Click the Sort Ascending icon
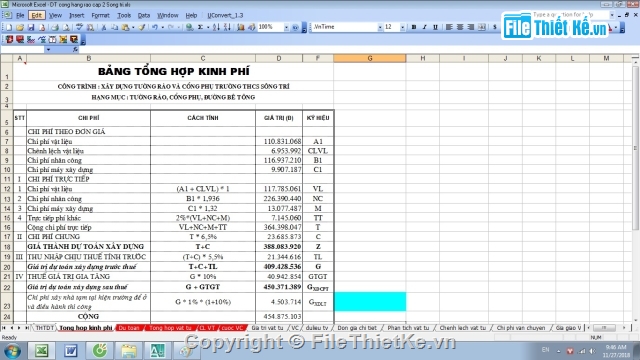The image size is (640, 360). 216,27
